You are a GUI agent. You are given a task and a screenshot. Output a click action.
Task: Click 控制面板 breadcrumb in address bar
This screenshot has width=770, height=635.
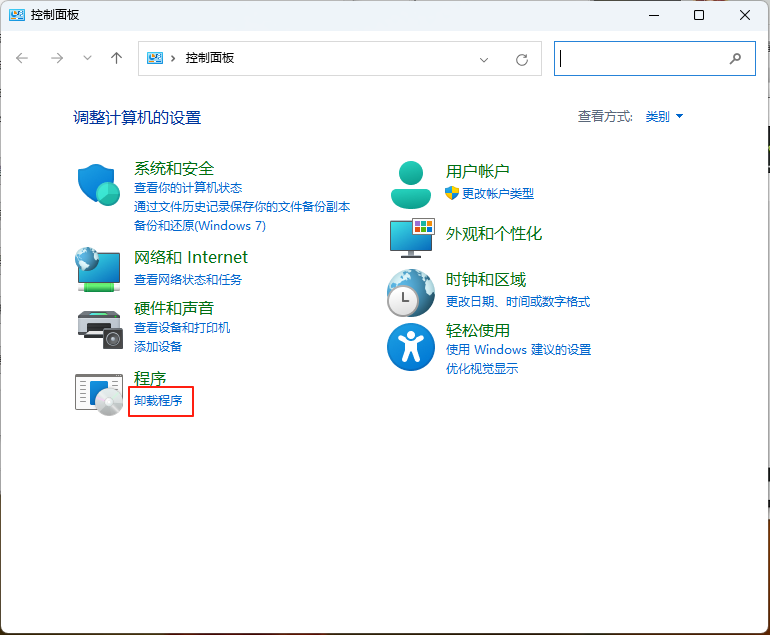coord(210,58)
